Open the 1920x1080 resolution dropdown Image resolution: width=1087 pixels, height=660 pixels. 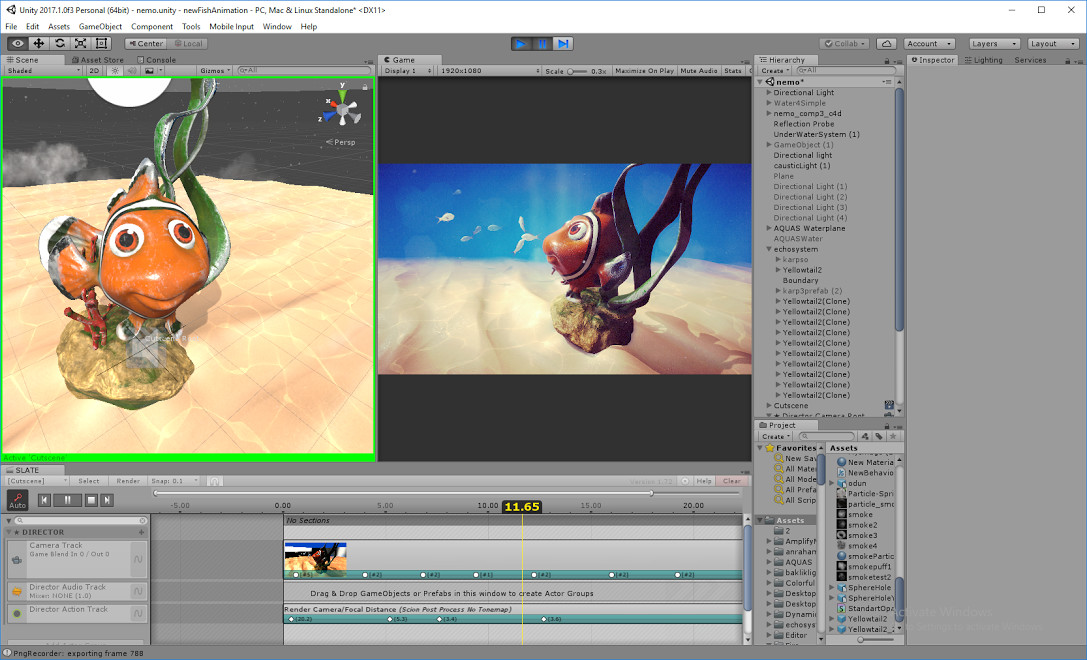click(x=489, y=71)
